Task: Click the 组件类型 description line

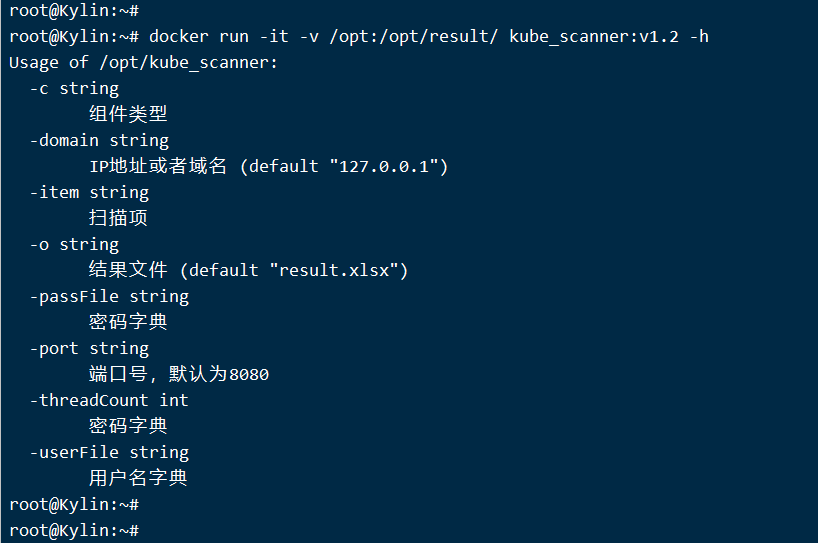Action: click(128, 114)
